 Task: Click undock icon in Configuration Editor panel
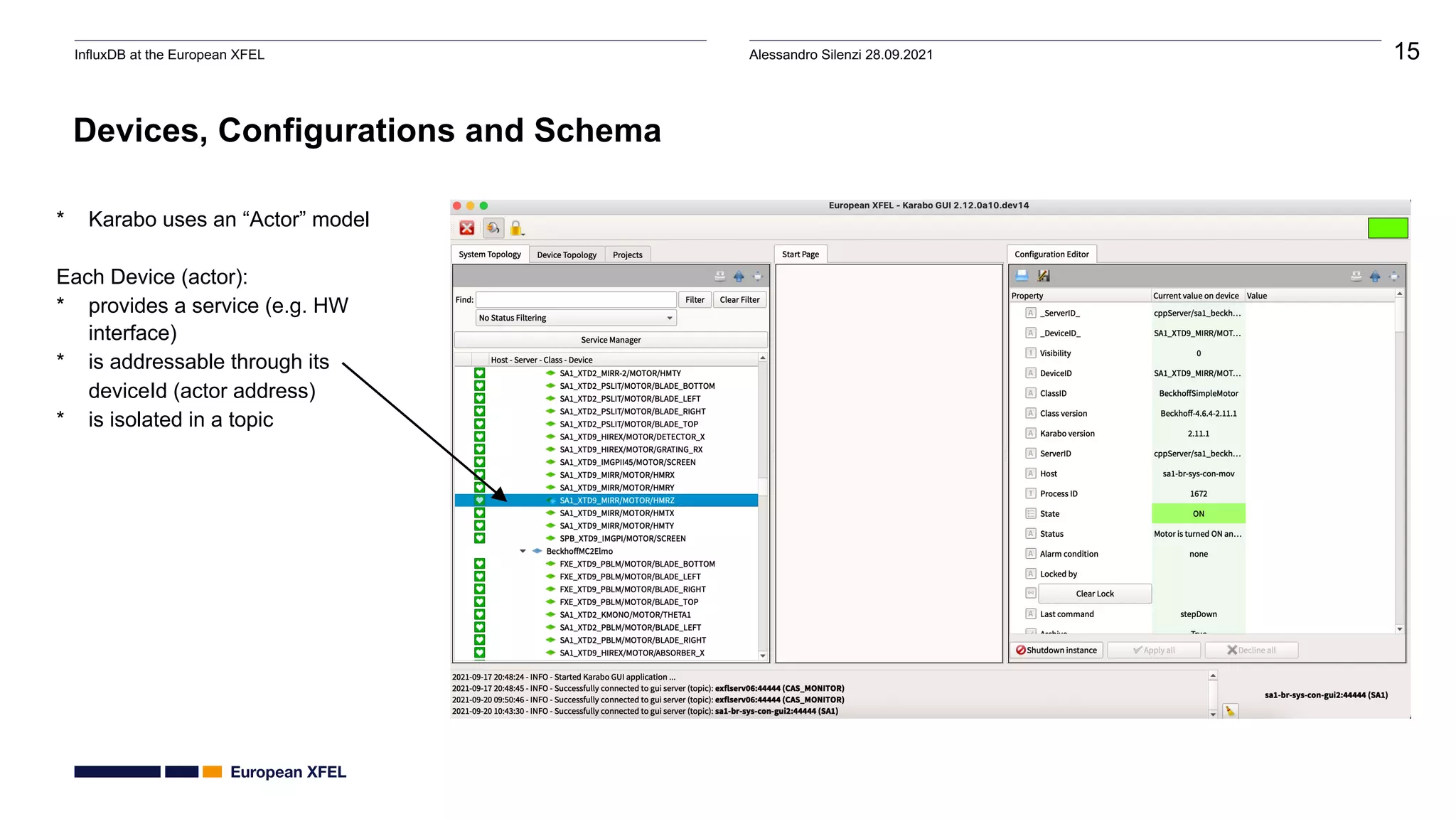pos(1394,277)
